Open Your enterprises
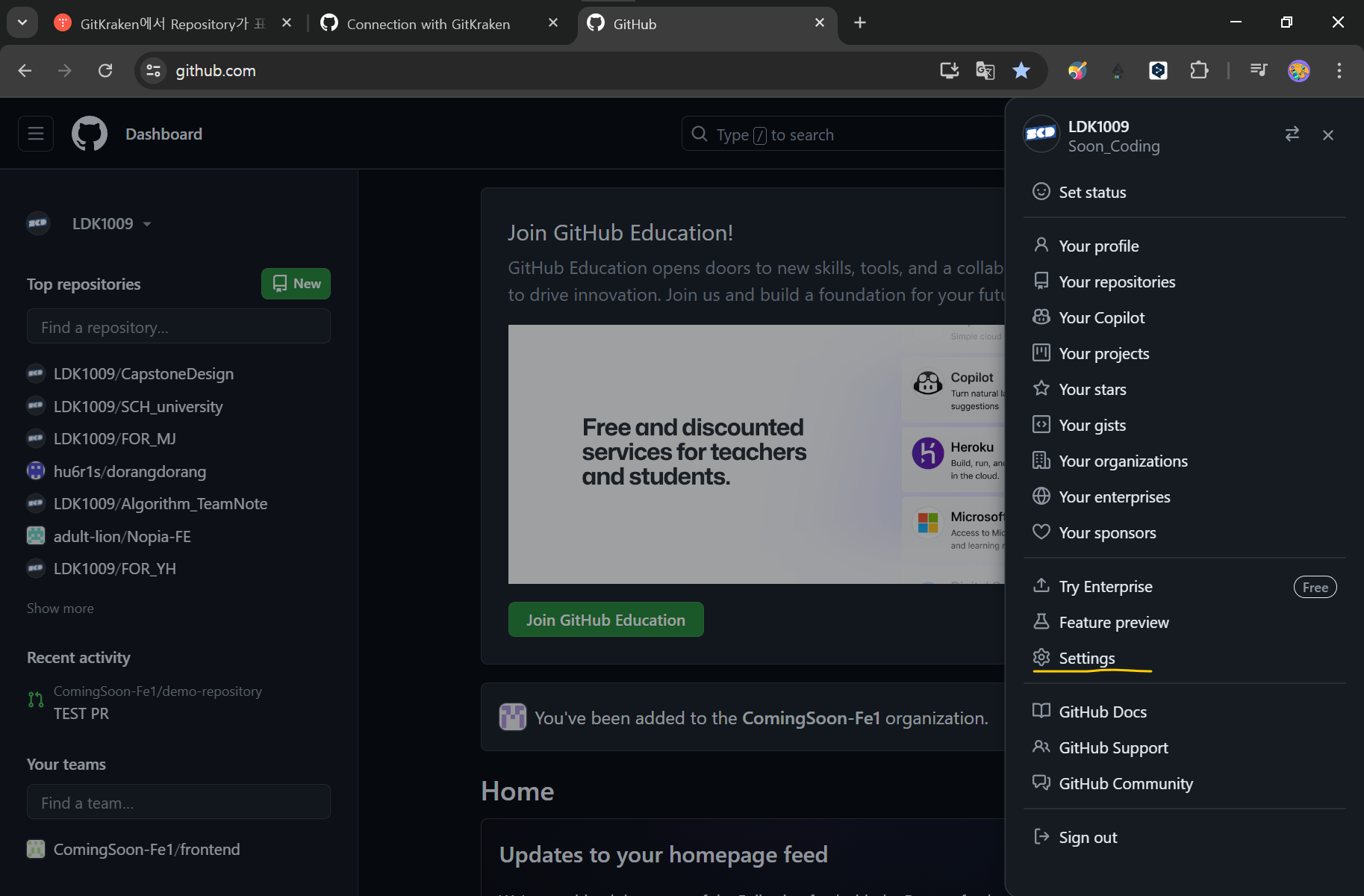The width and height of the screenshot is (1364, 896). click(x=1184, y=497)
